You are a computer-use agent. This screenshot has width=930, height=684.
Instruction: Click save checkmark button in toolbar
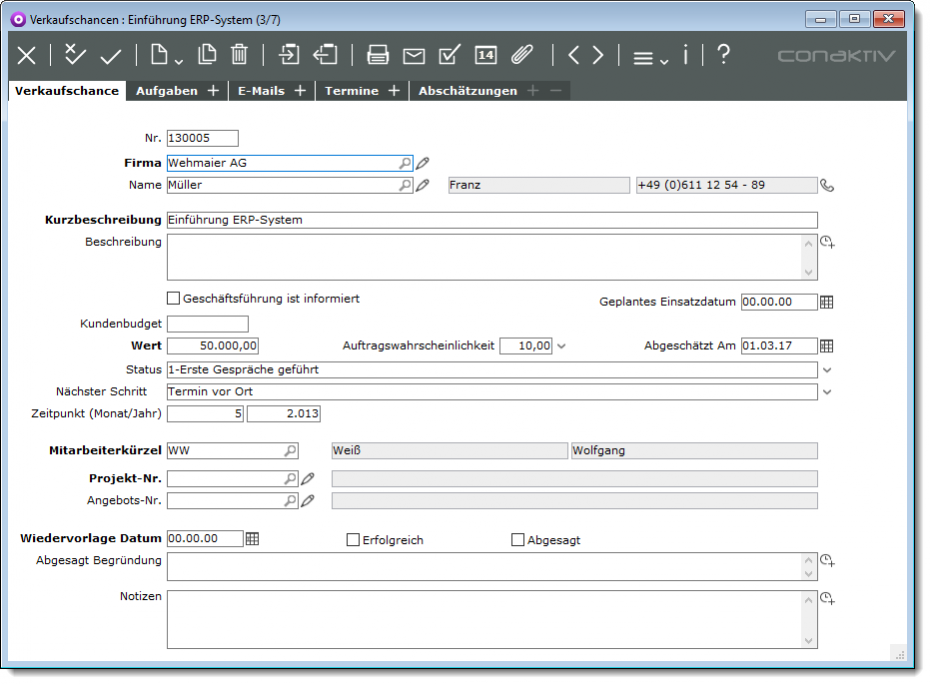tap(110, 55)
